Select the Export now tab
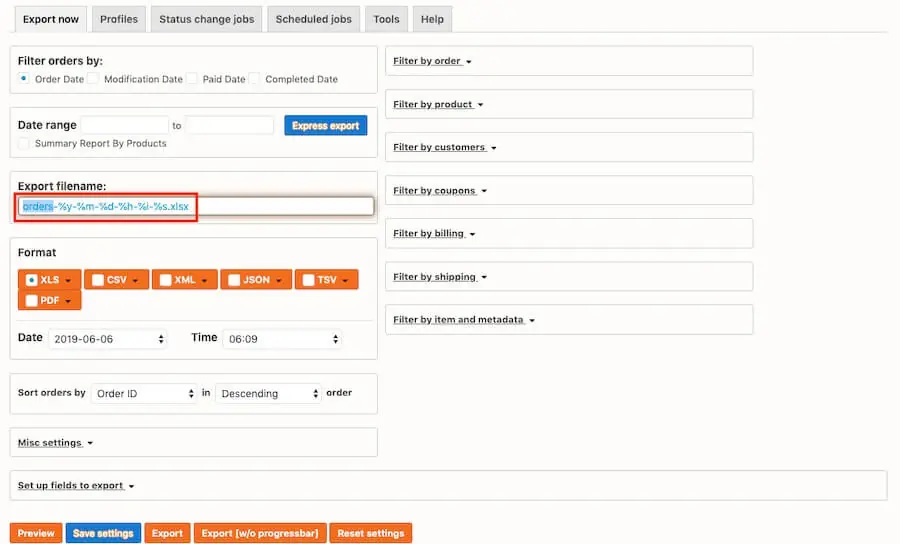The image size is (900, 544). [51, 20]
